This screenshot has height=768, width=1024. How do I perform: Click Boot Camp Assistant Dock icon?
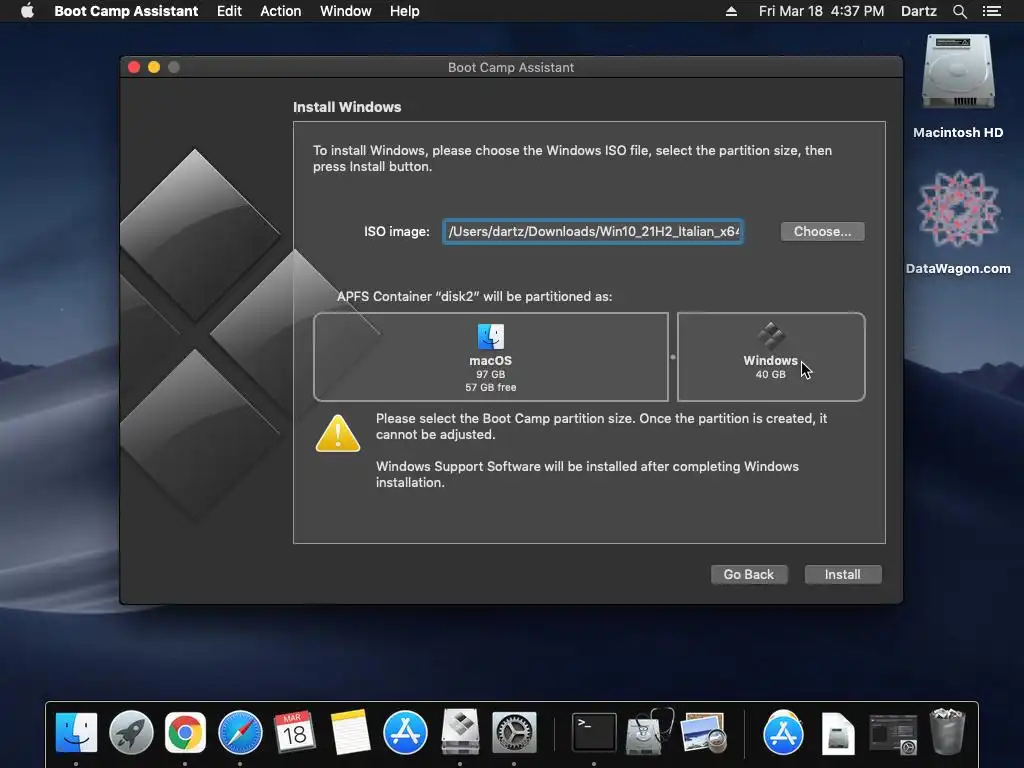tap(460, 732)
